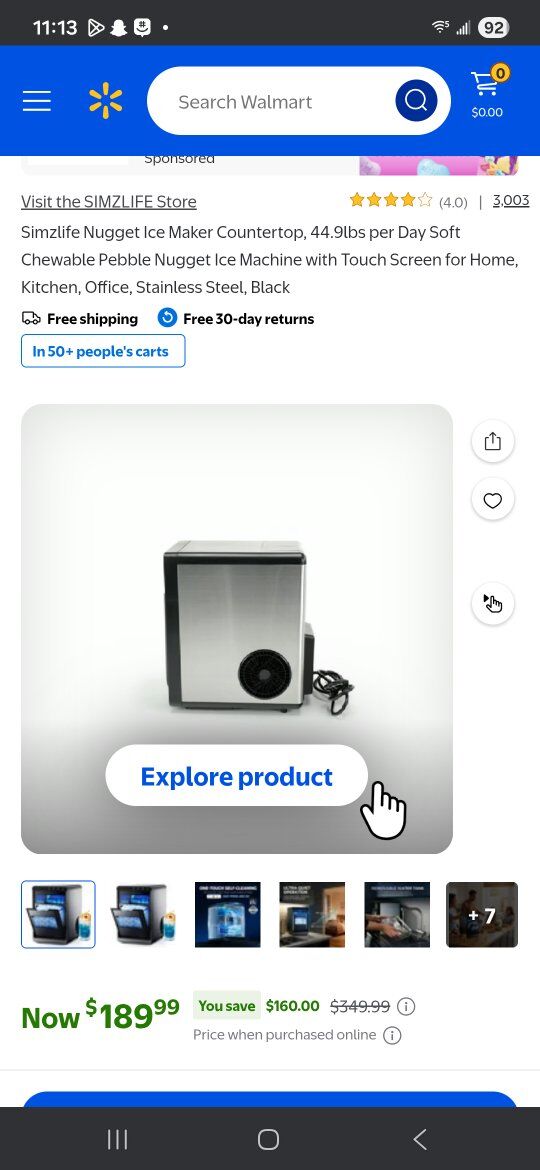Open the shopping cart showing $0.00

click(x=488, y=93)
